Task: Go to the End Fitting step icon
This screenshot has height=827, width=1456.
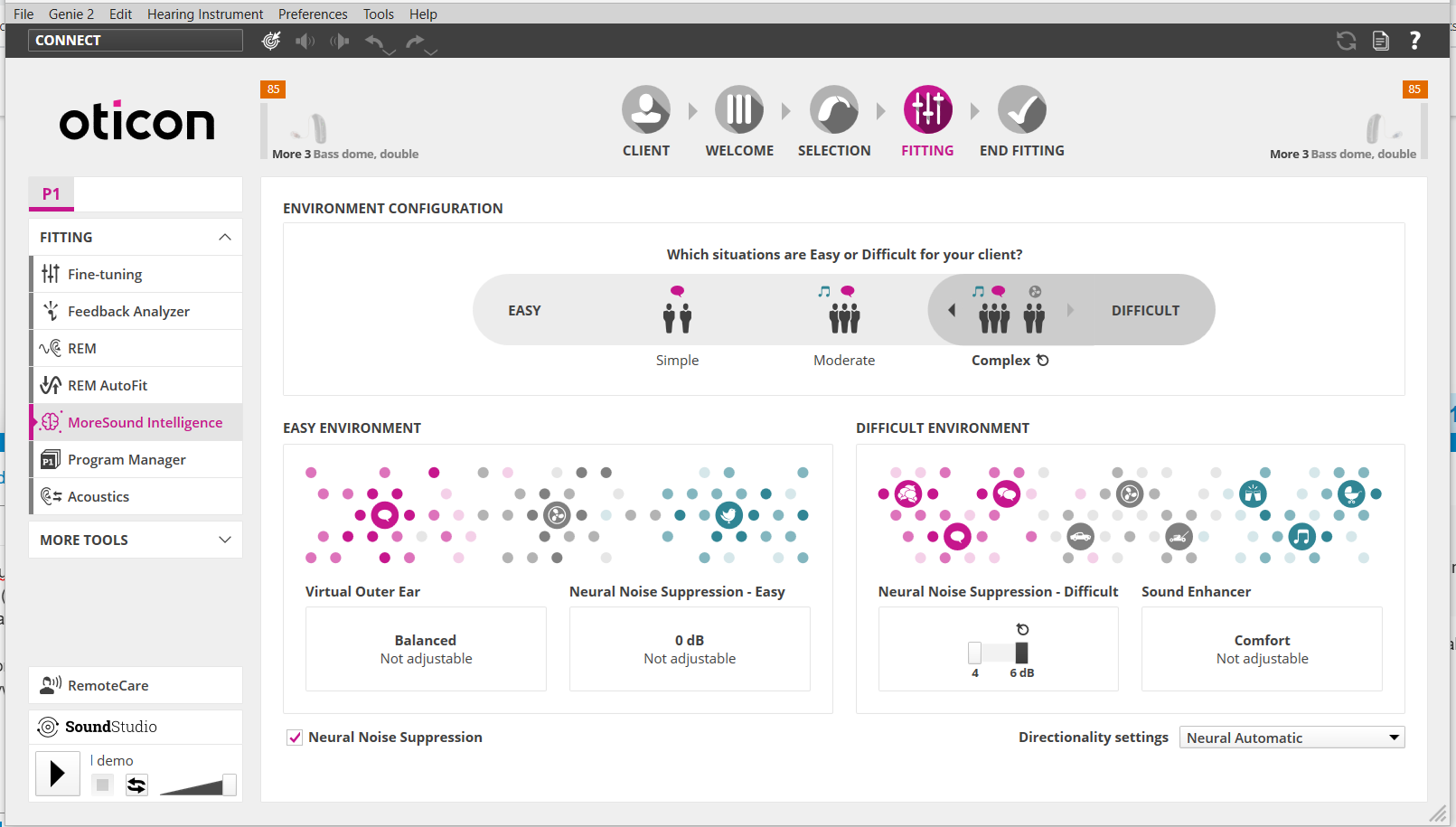Action: coord(1022,109)
